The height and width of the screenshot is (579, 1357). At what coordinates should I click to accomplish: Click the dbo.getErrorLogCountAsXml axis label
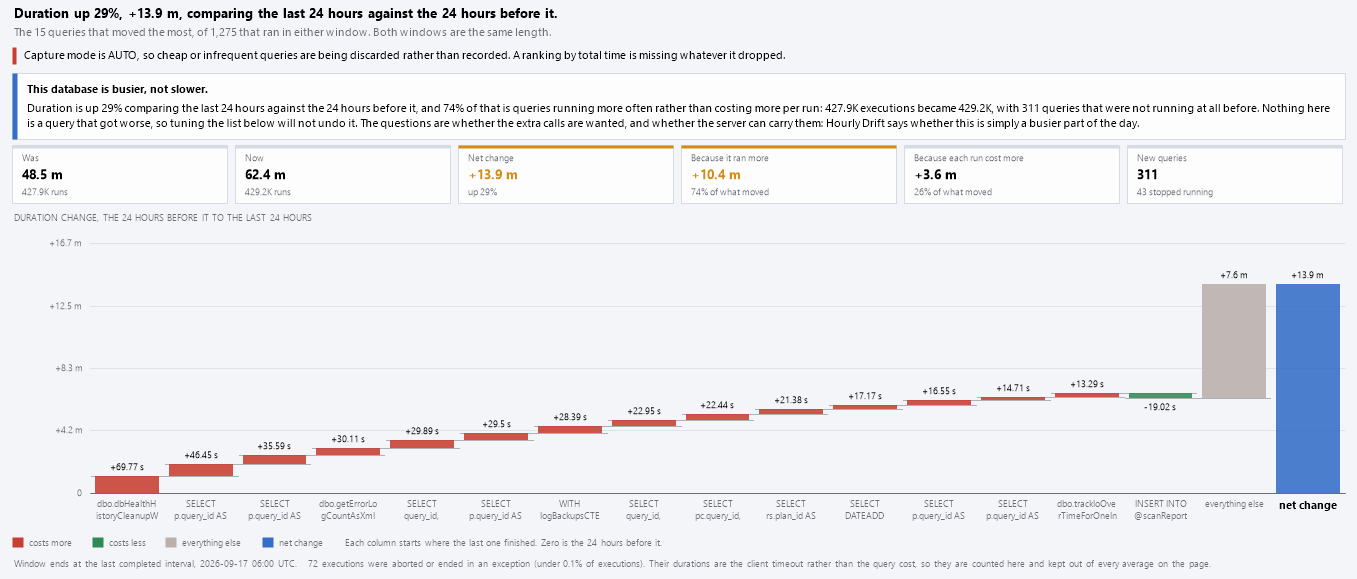pos(348,510)
